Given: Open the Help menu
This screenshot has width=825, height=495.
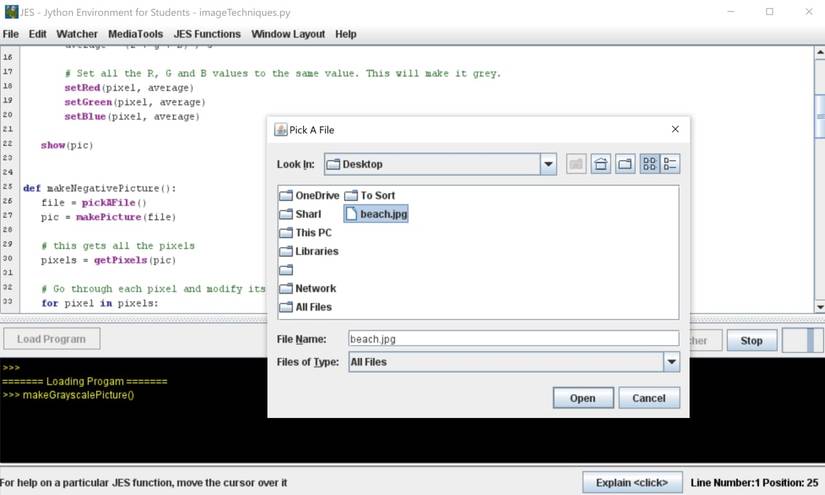Looking at the screenshot, I should (346, 34).
